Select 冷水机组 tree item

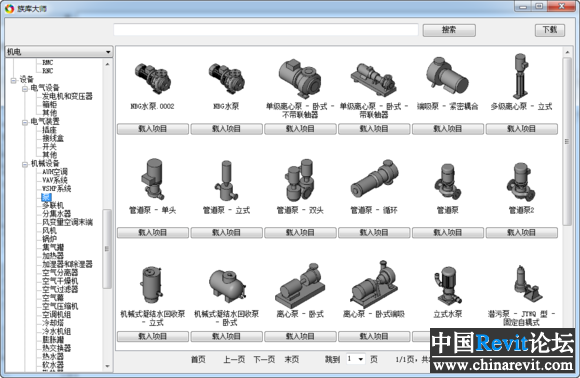coord(56,331)
